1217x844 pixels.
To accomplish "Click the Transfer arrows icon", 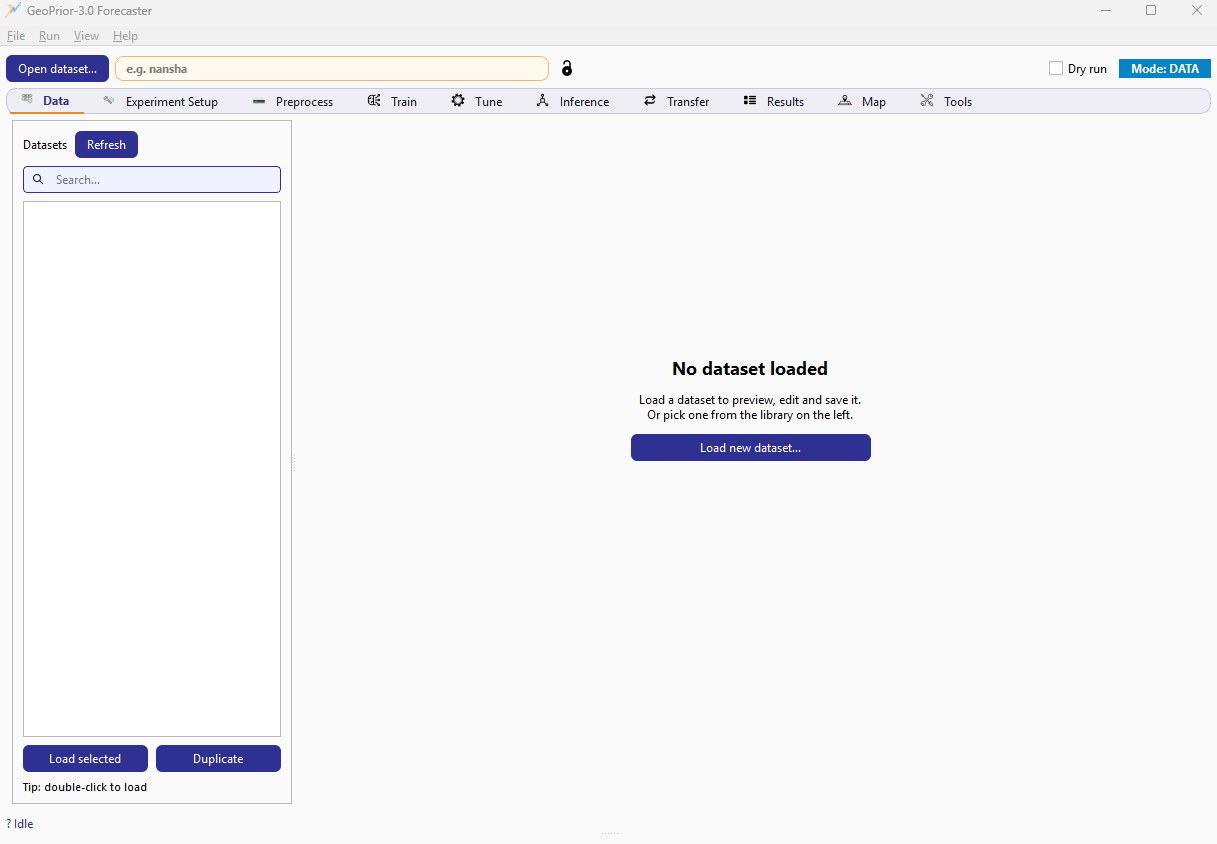I will (650, 101).
